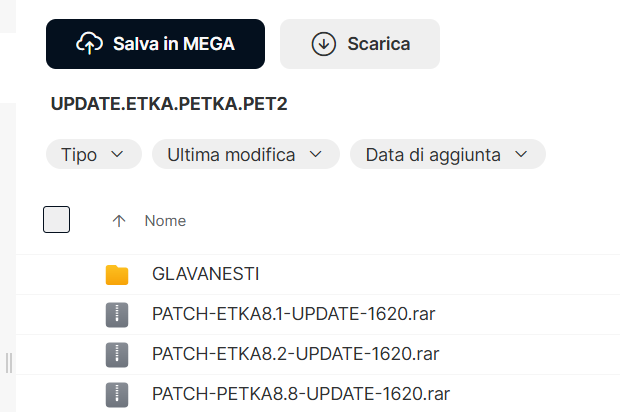
Task: Select file PATCH-PETKA8.8-UPDATE-1620.rar
Action: click(301, 392)
